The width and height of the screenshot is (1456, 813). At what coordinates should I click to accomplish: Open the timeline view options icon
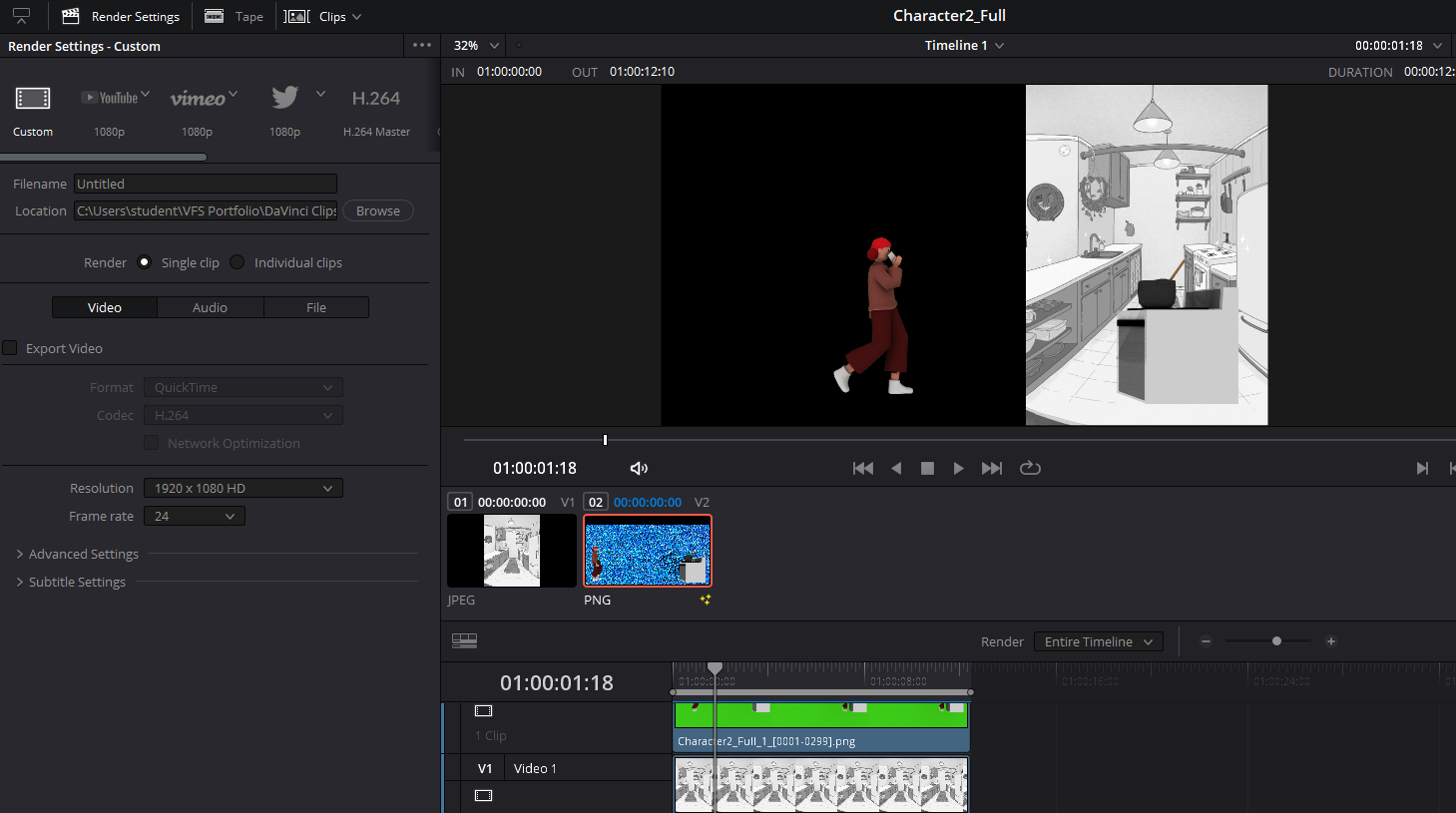coord(464,640)
